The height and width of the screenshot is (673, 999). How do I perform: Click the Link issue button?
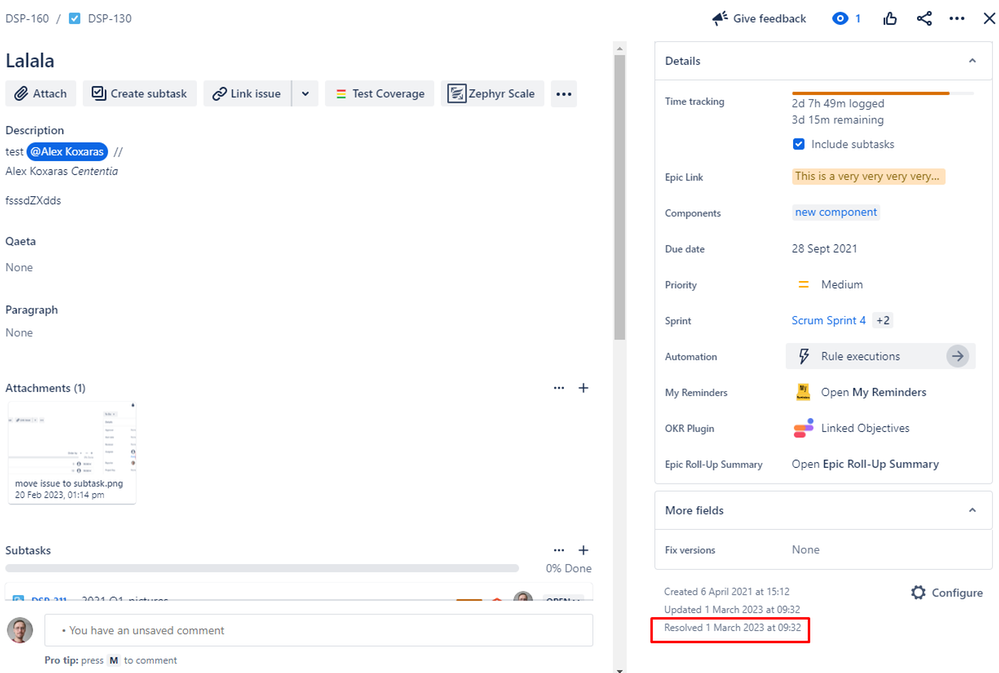[x=247, y=94]
